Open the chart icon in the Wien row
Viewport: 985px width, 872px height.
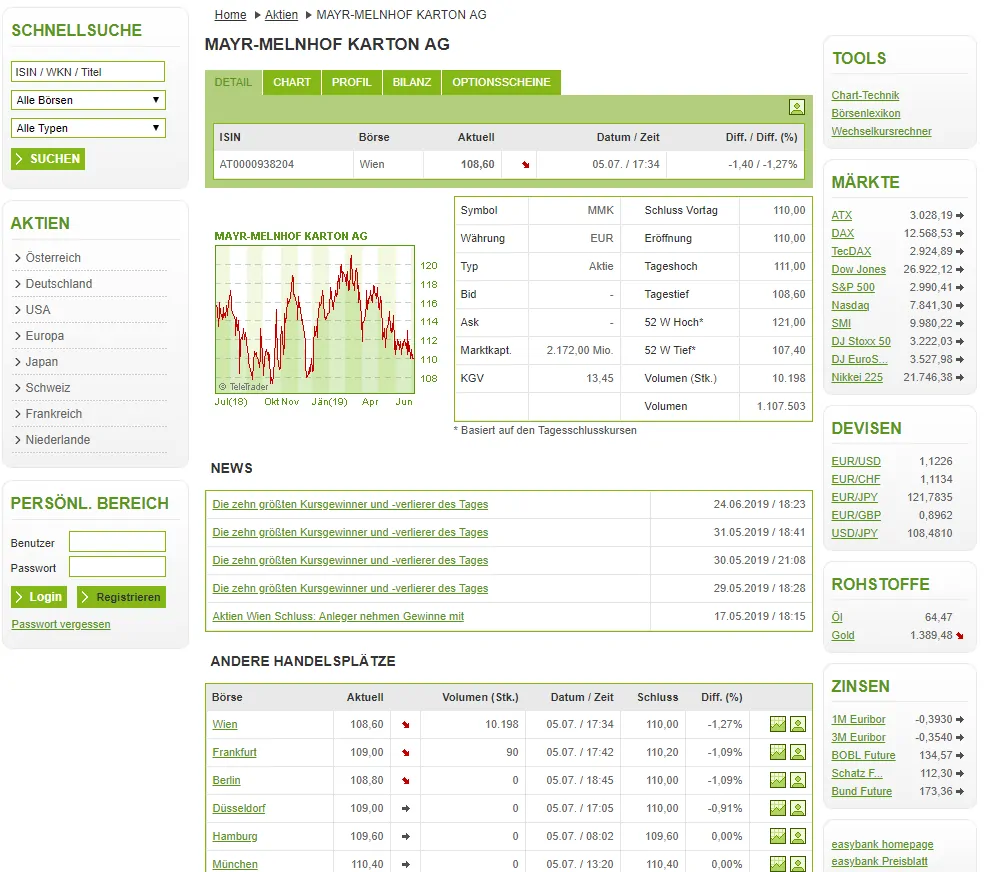(778, 724)
